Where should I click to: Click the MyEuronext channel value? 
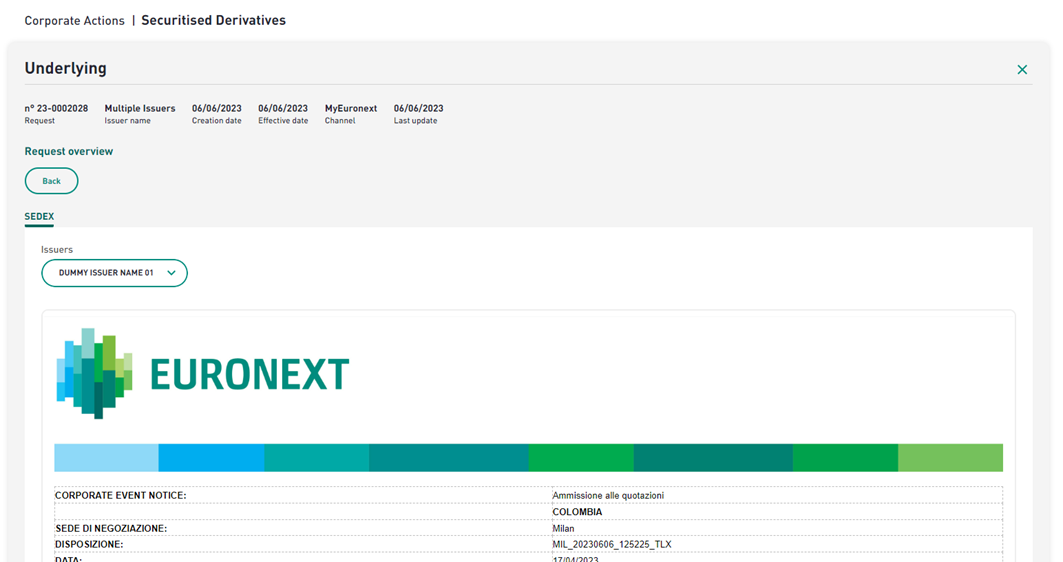350,108
